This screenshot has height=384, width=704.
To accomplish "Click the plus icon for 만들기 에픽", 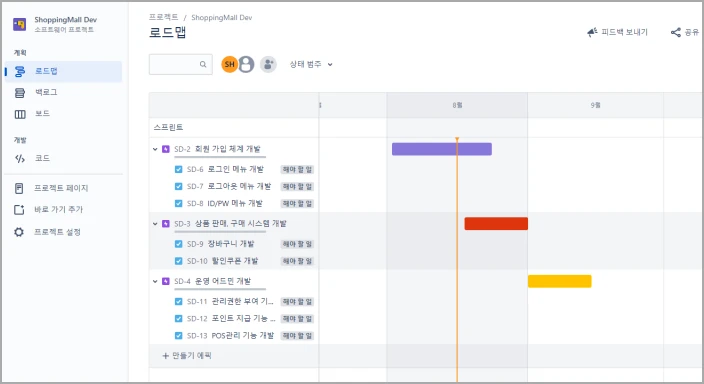I will (x=166, y=356).
